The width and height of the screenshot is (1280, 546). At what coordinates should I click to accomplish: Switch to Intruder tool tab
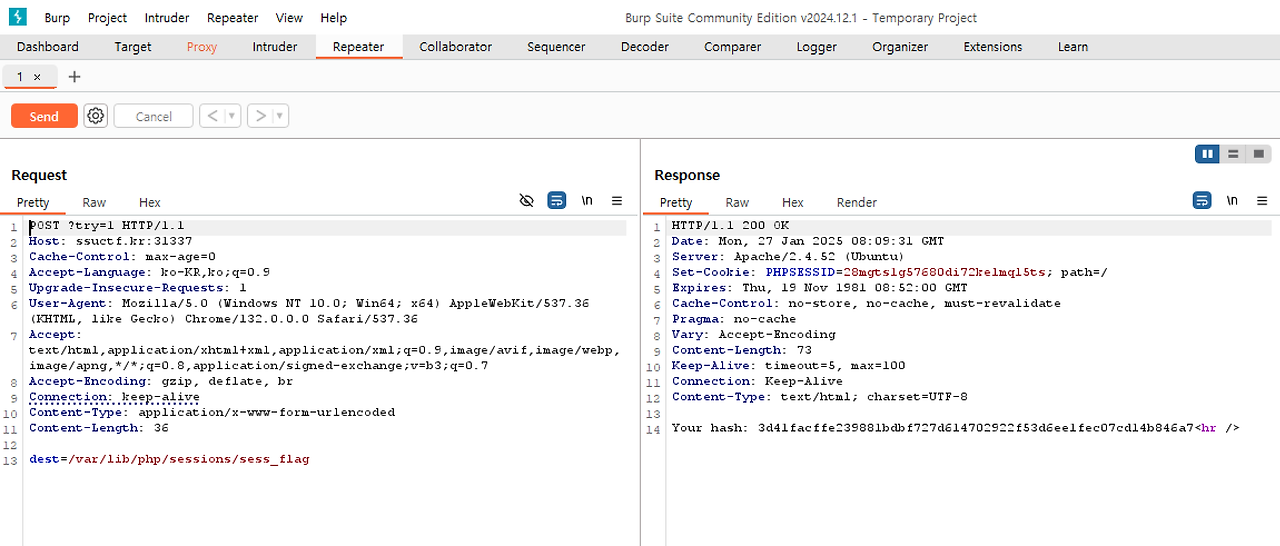point(275,47)
